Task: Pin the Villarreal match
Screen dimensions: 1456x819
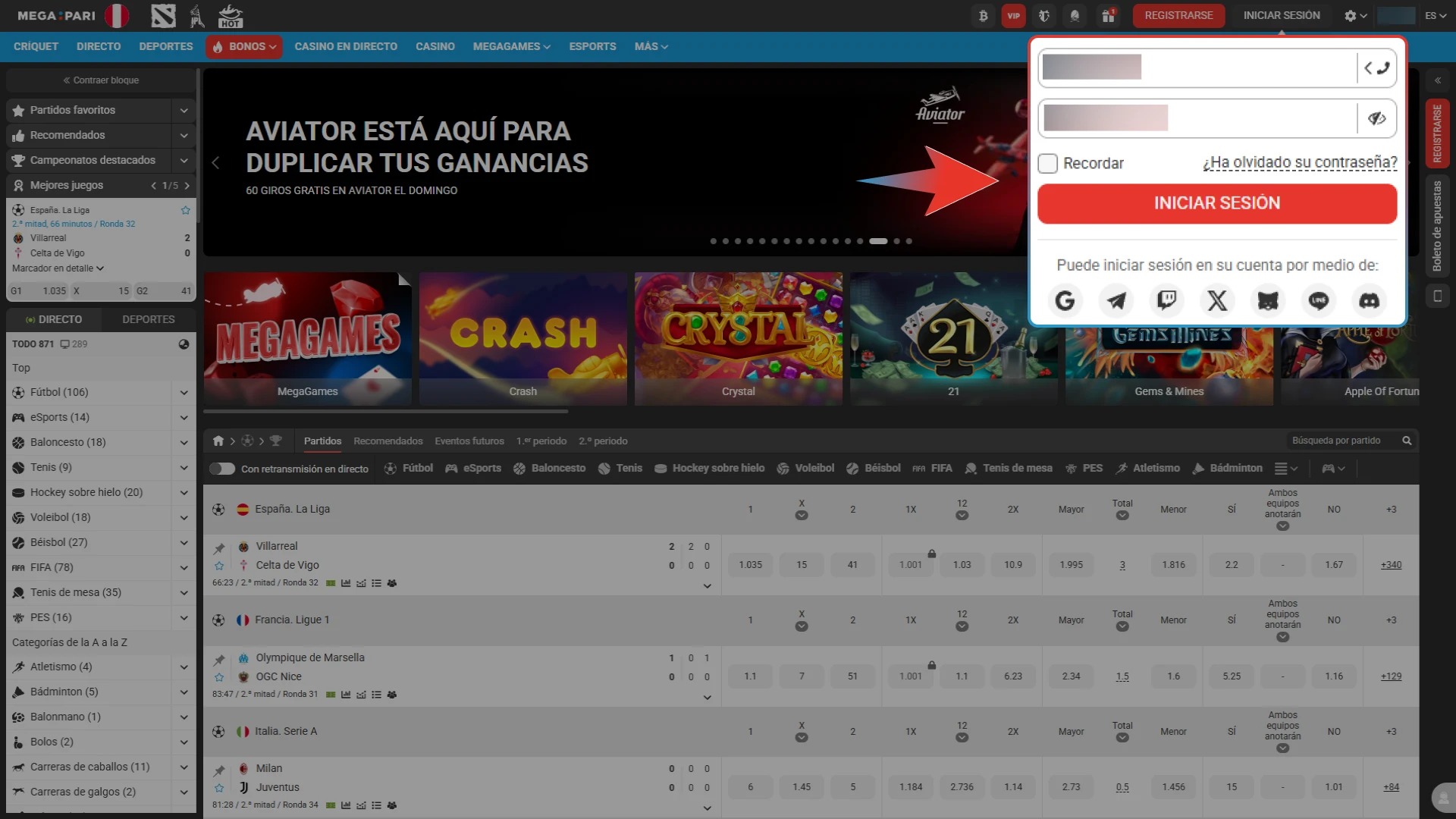Action: click(x=219, y=548)
